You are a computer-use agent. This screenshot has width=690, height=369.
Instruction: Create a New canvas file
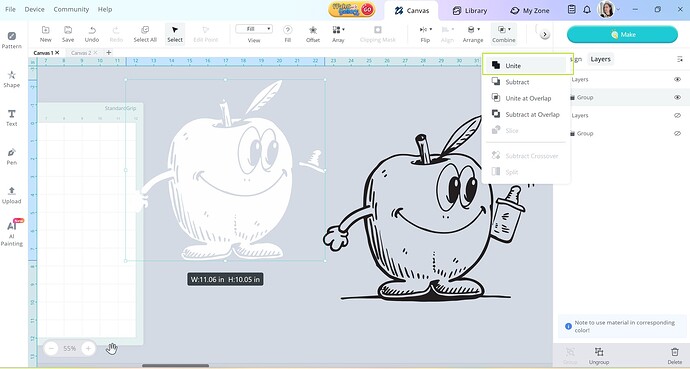point(46,34)
